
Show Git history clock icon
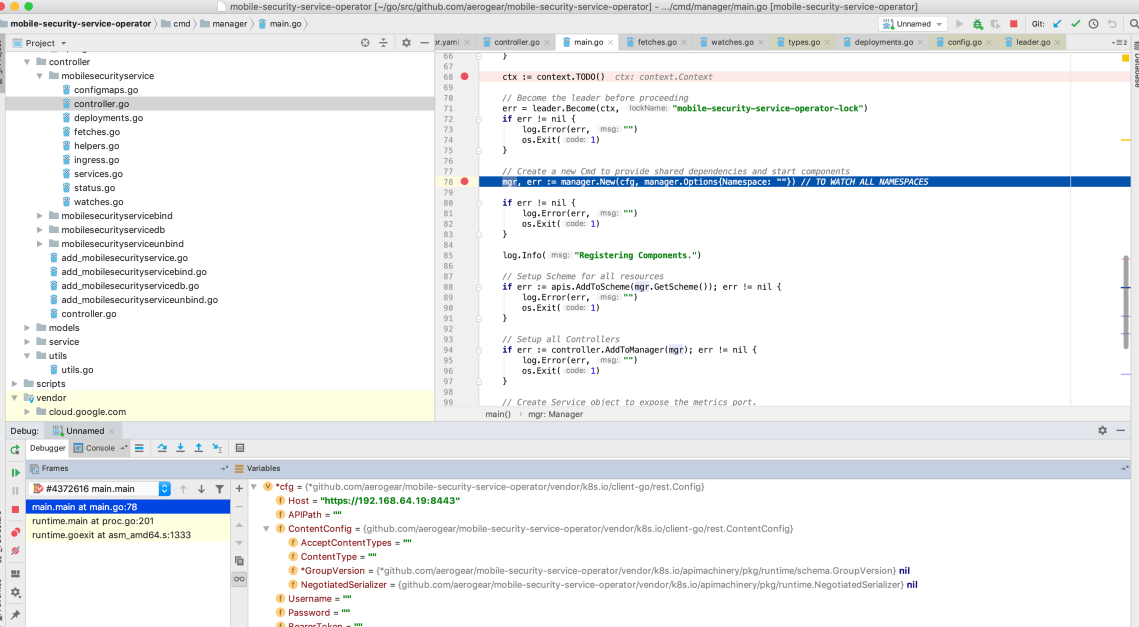(x=1093, y=24)
